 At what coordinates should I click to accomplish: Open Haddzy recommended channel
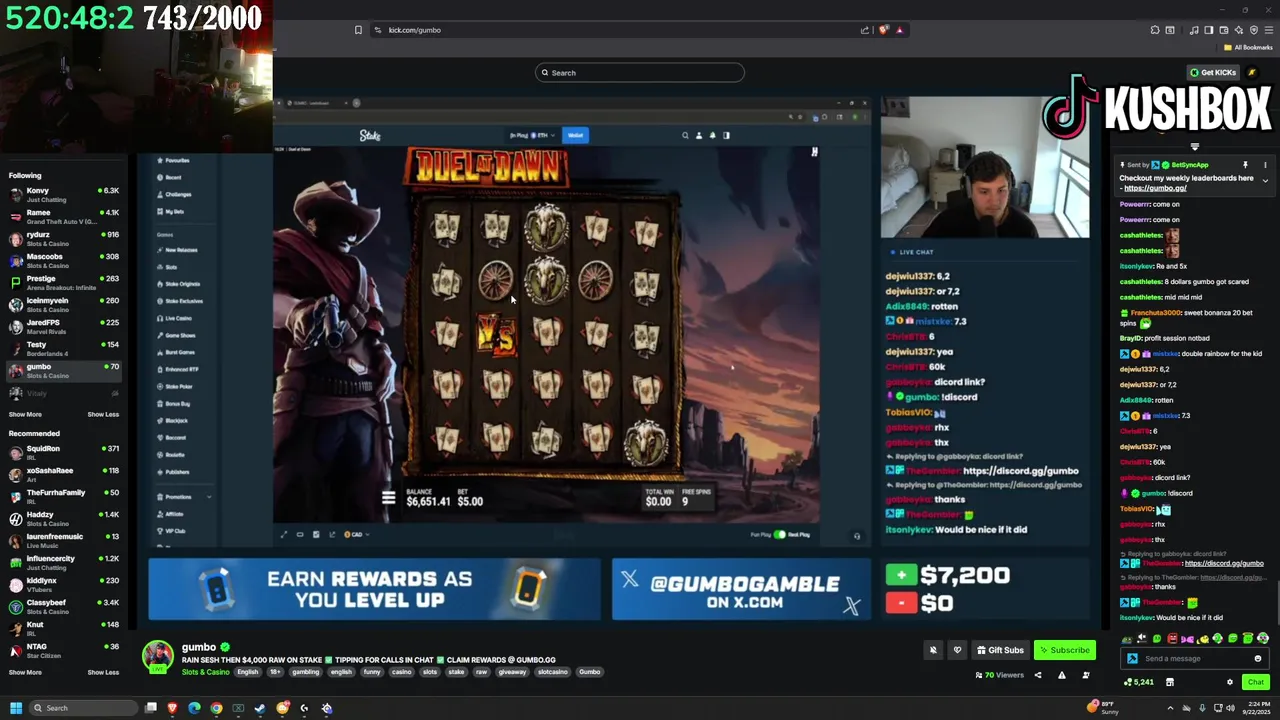coord(62,518)
